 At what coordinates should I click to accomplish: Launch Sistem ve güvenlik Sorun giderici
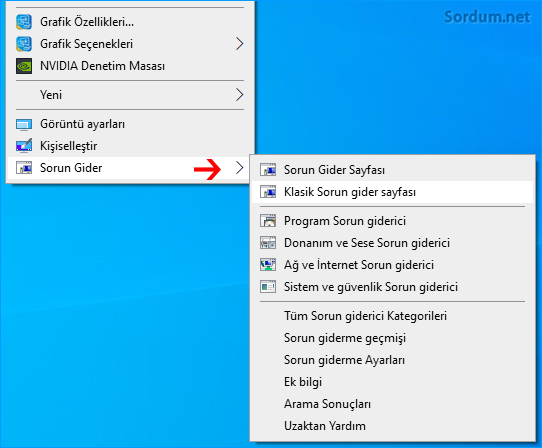click(x=392, y=287)
